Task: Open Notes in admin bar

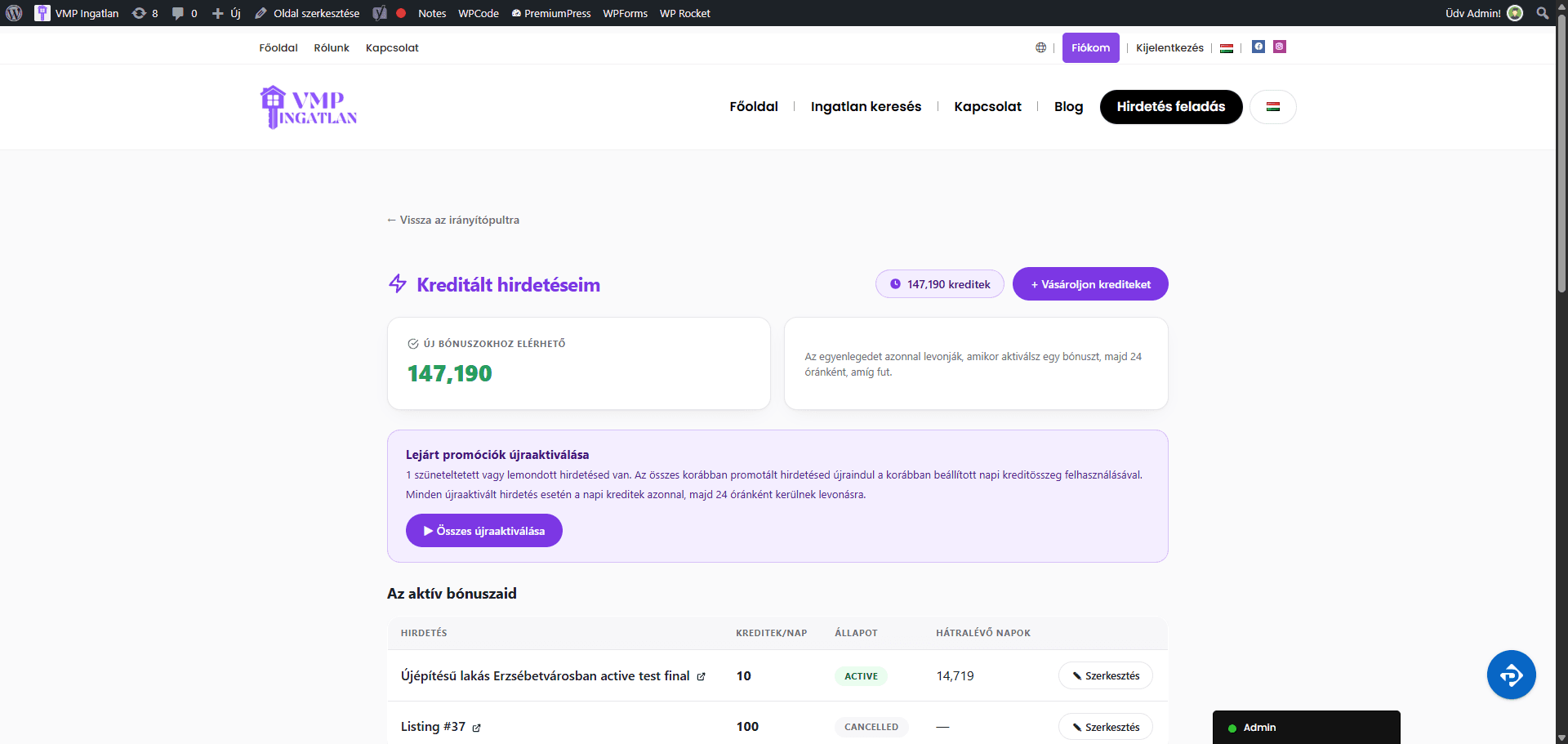Action: tap(431, 13)
